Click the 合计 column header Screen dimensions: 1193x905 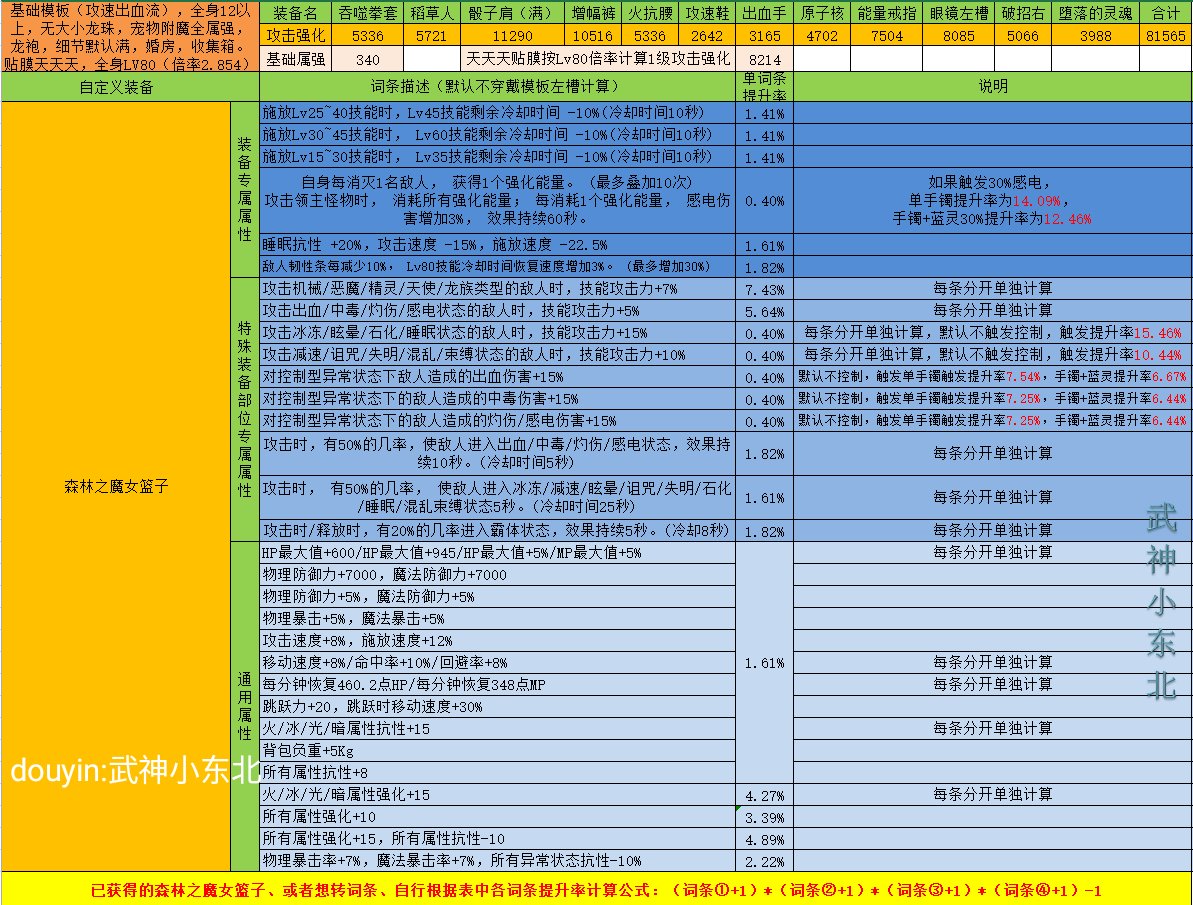tap(1166, 13)
